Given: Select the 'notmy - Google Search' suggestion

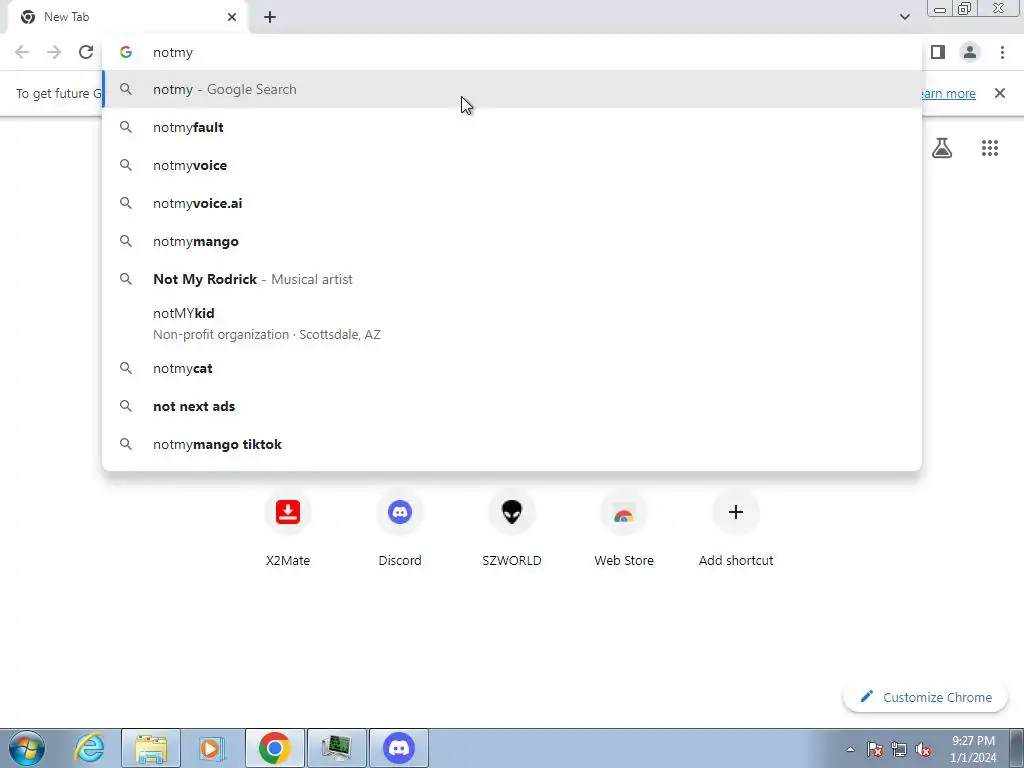Looking at the screenshot, I should (x=512, y=89).
